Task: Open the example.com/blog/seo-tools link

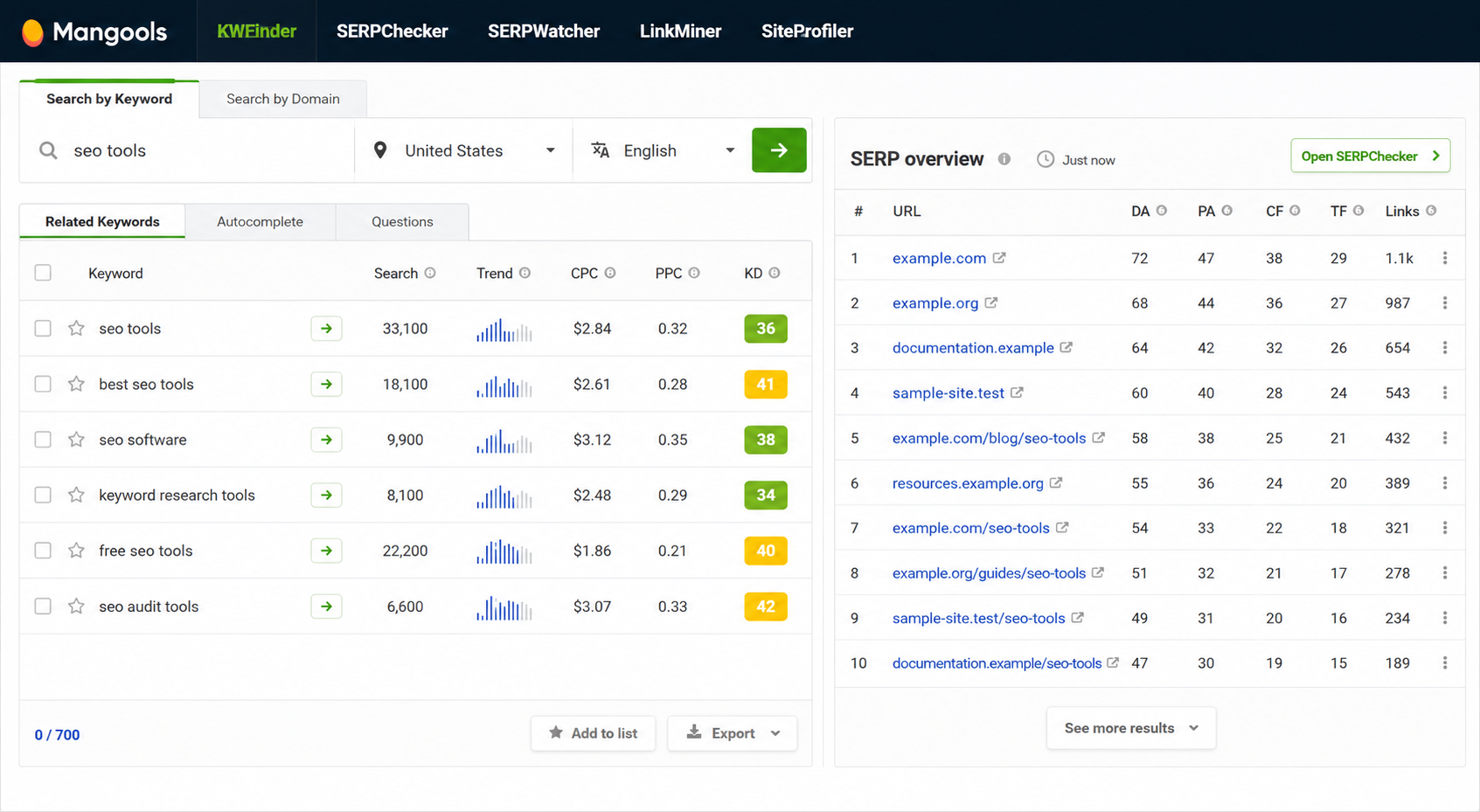Action: coord(989,438)
